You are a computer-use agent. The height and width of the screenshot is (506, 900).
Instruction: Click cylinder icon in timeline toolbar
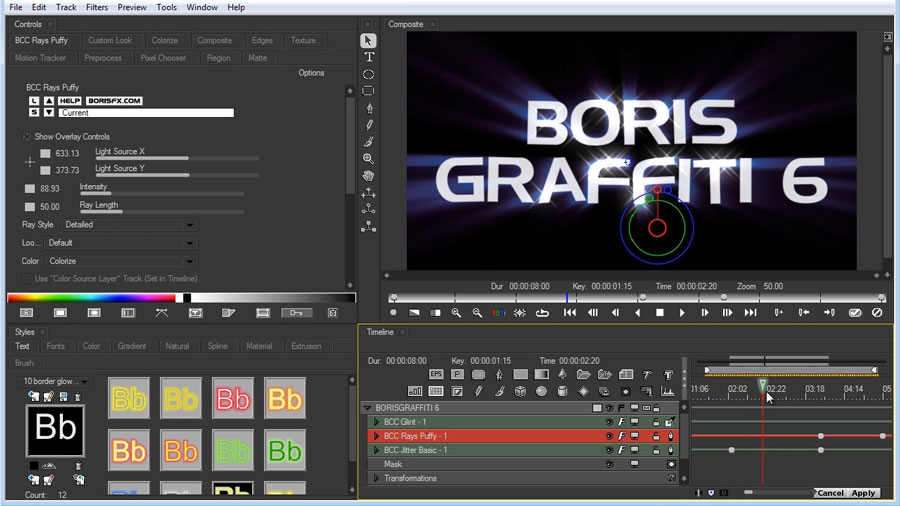[x=562, y=391]
